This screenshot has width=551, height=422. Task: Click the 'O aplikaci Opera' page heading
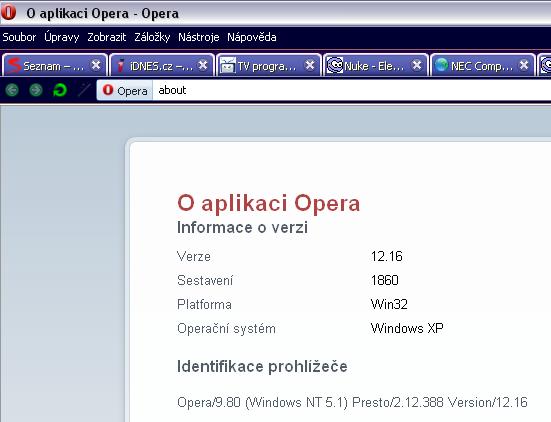268,203
